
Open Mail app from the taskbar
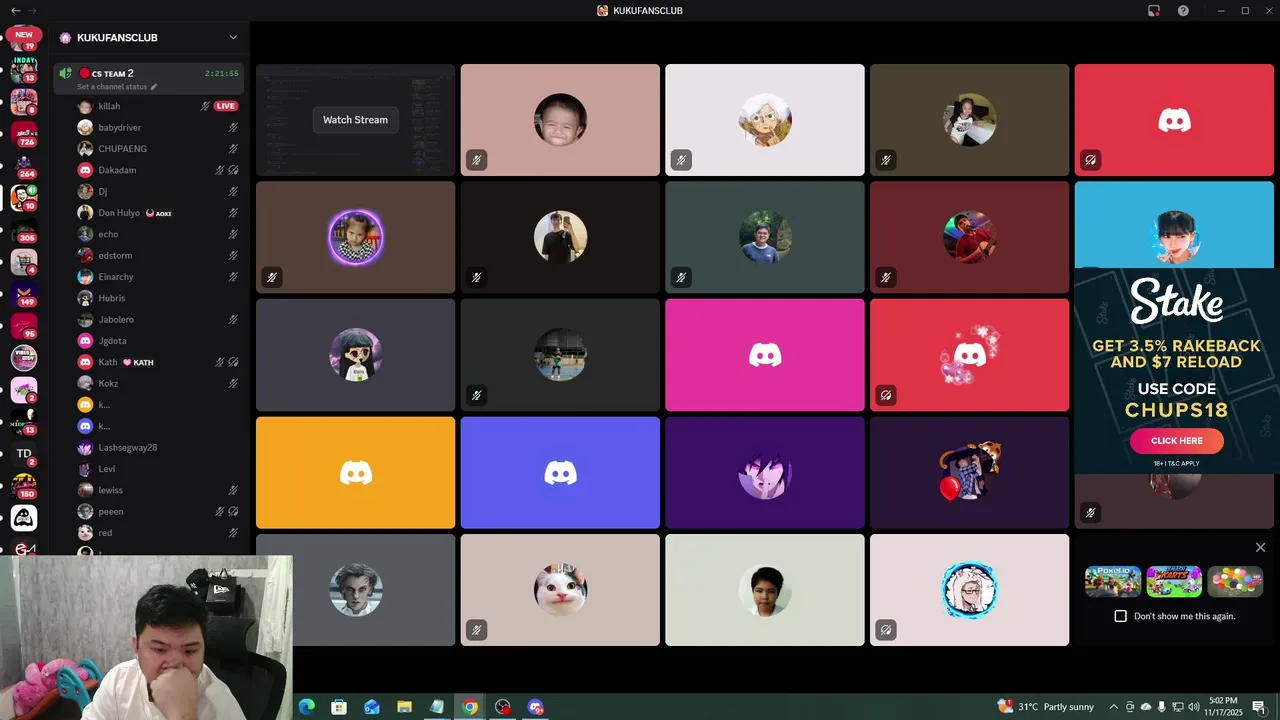pyautogui.click(x=372, y=707)
